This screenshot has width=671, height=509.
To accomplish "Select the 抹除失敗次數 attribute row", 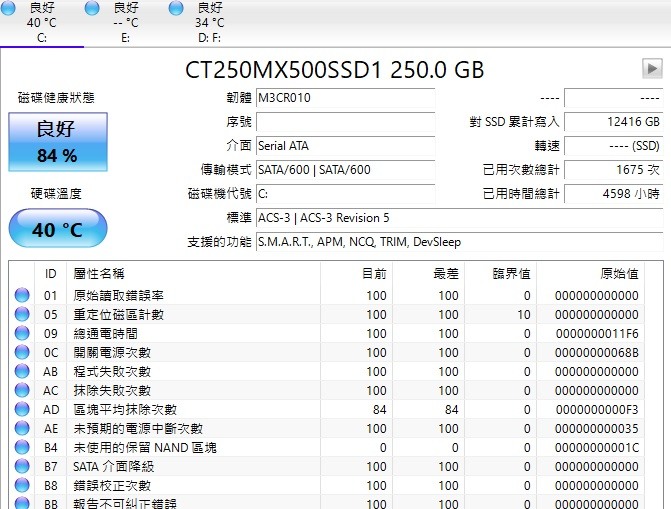I will [x=327, y=390].
